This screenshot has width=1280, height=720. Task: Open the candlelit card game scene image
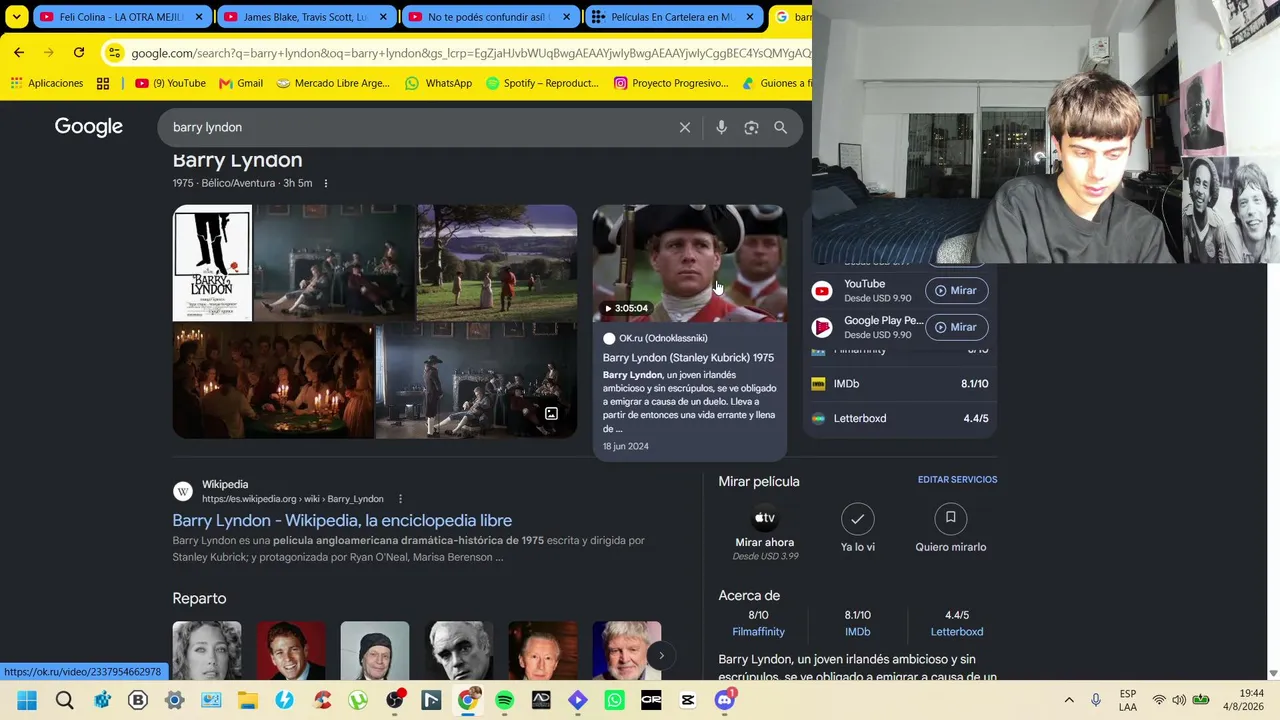click(x=273, y=380)
